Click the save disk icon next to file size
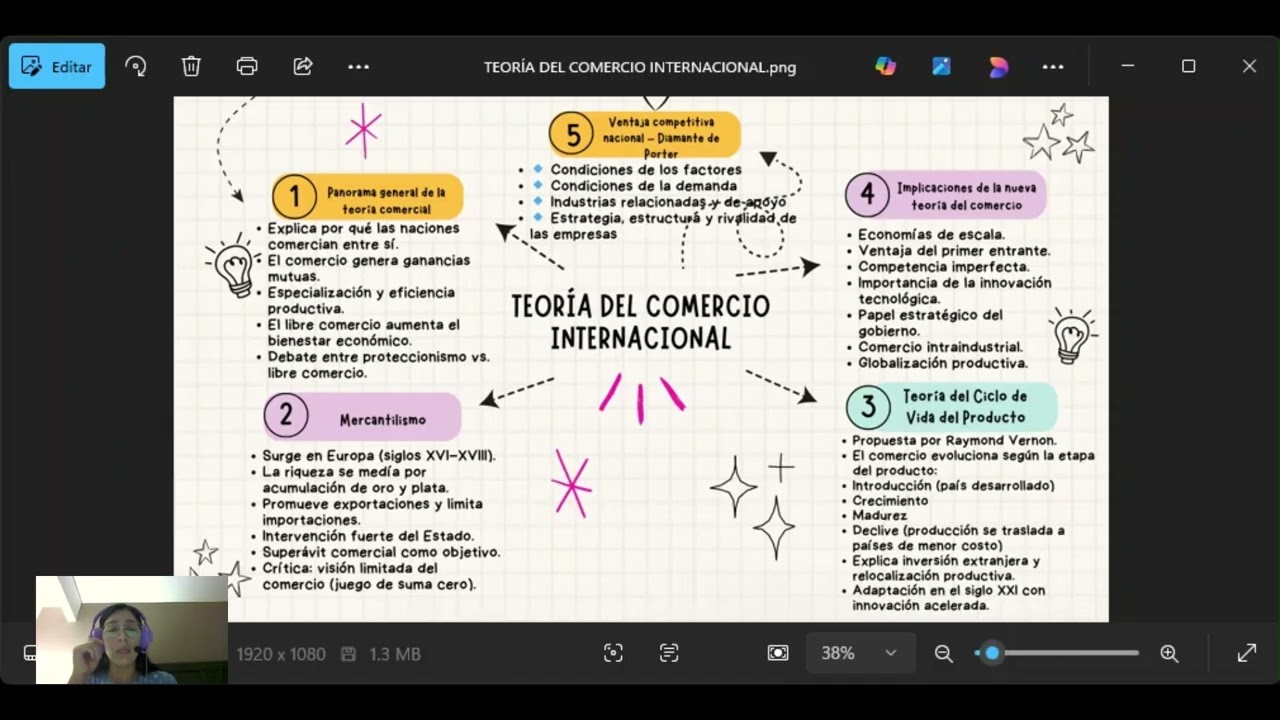 pos(349,654)
